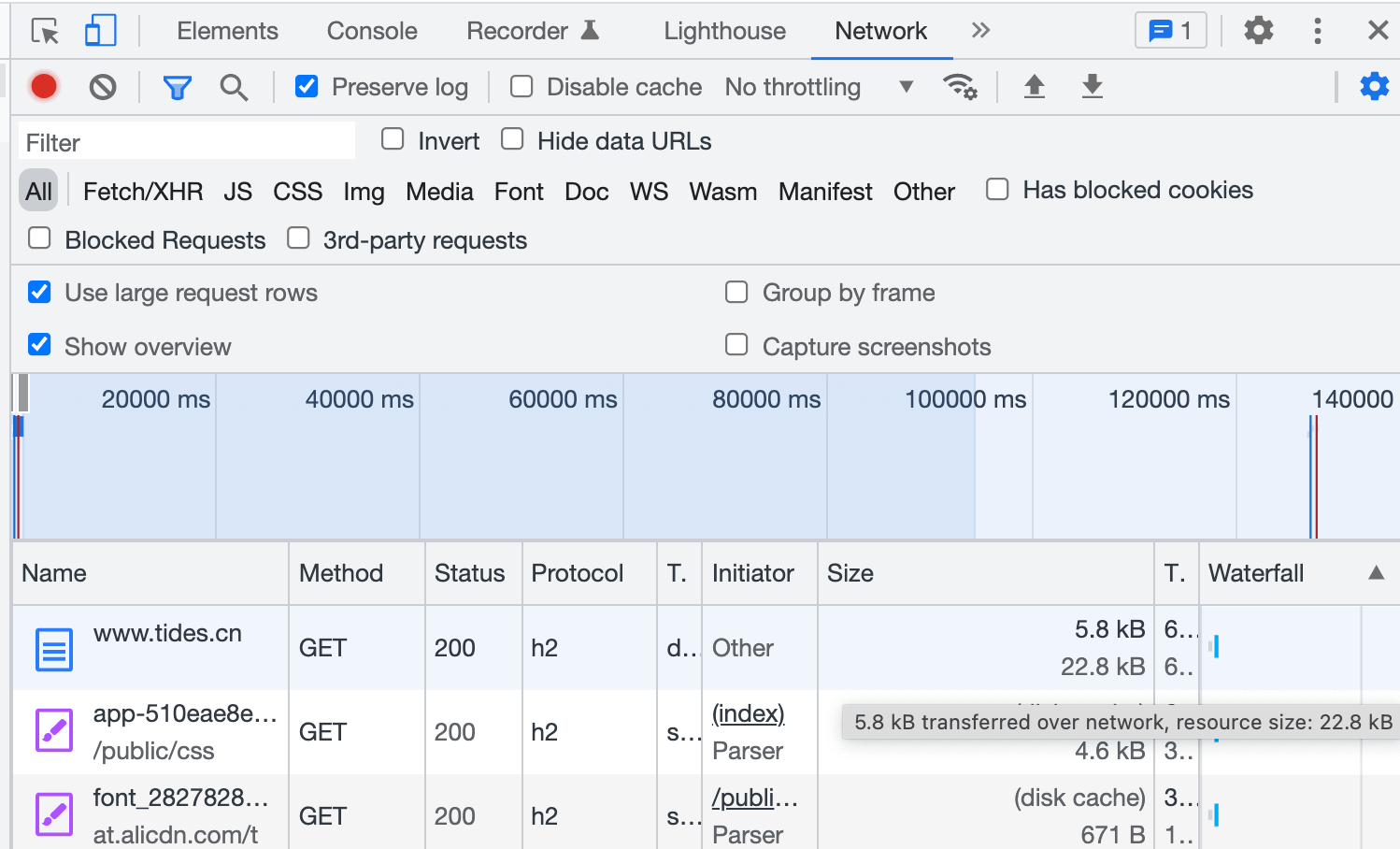Sort requests by Name column

(150, 573)
